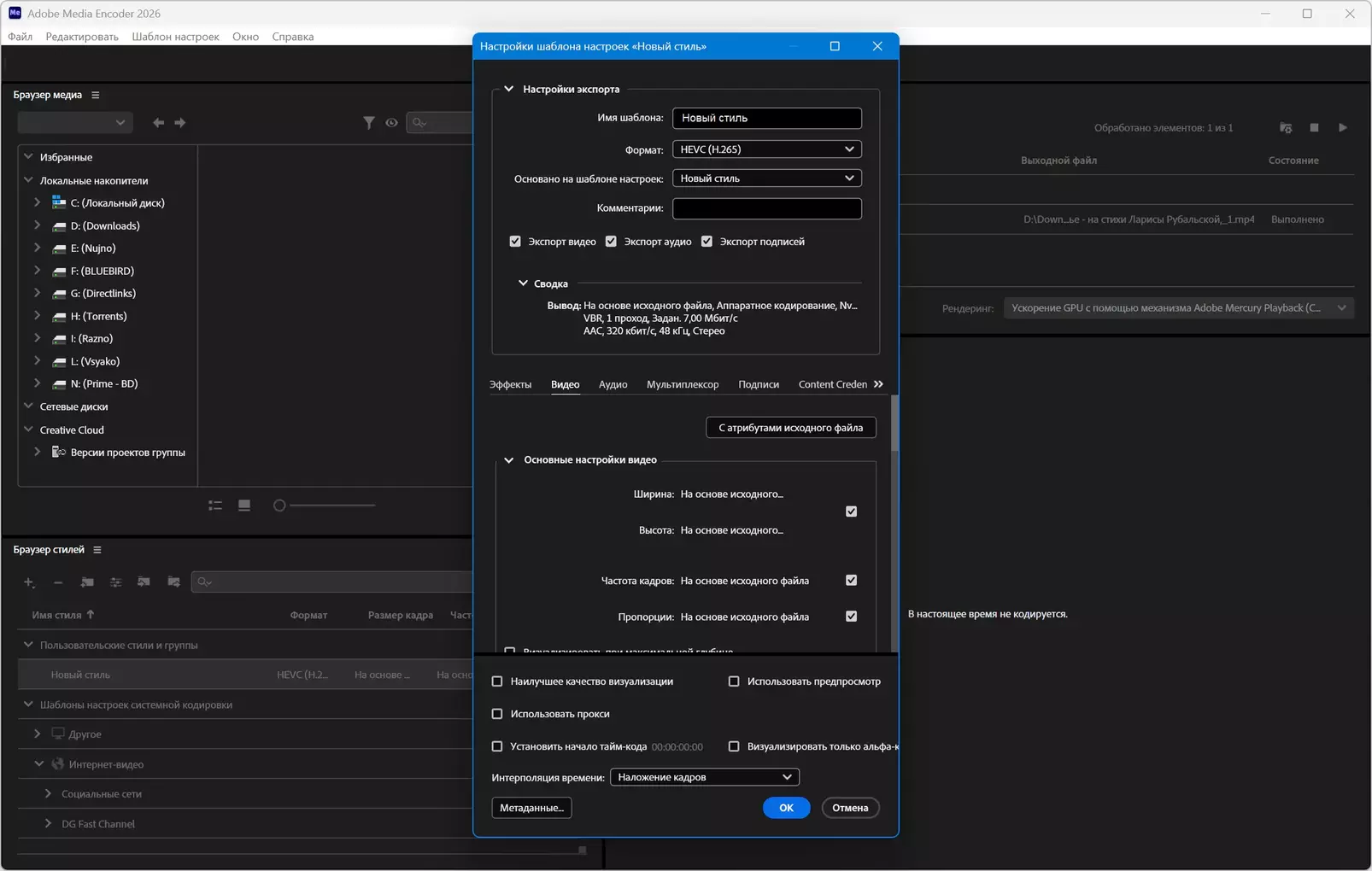This screenshot has height=871, width=1372.
Task: Click the start queue play icon
Action: click(1342, 128)
